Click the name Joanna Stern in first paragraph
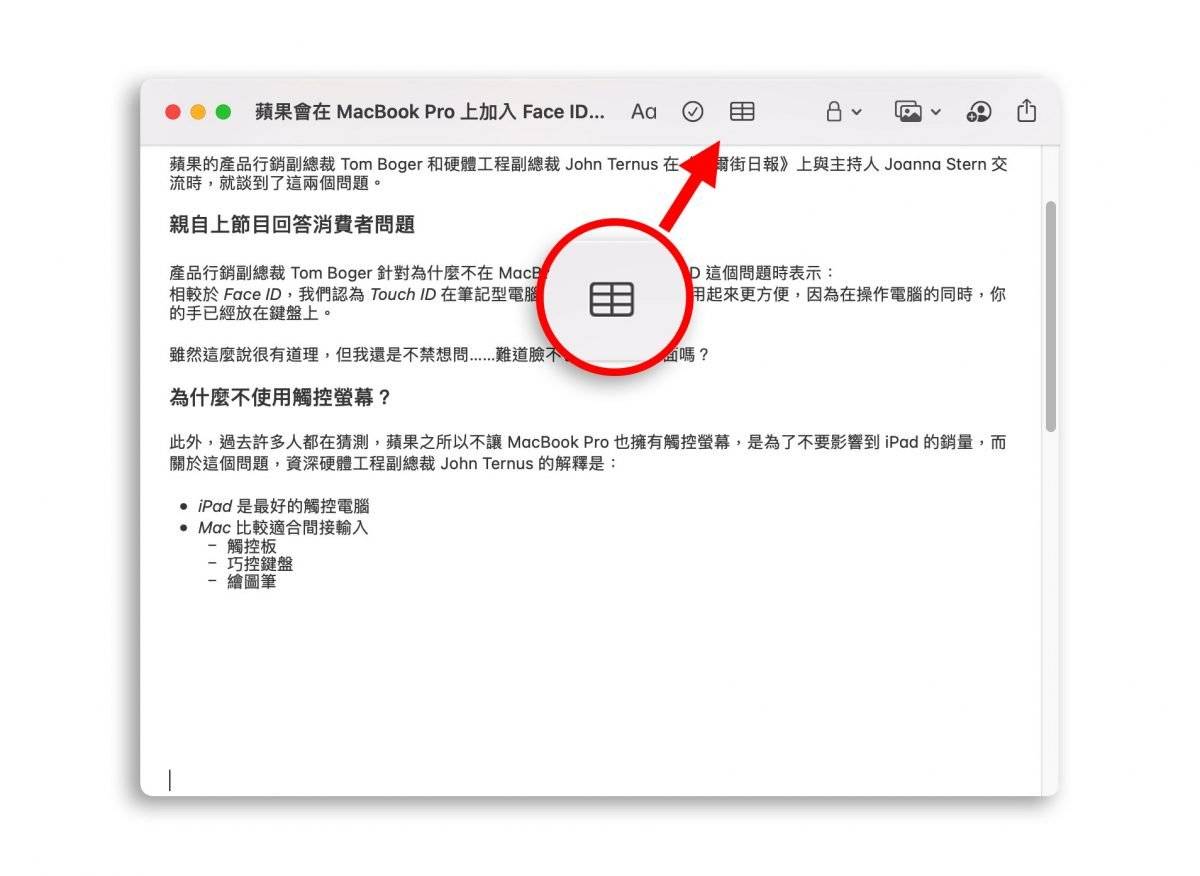1200x876 pixels. [935, 165]
